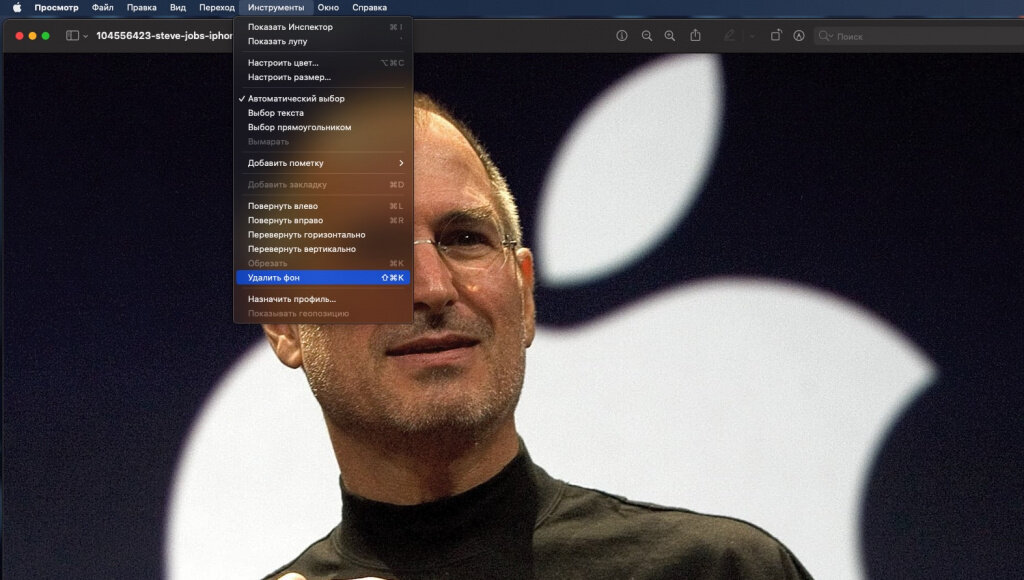Open the Окно menu
This screenshot has height=580, width=1024.
coord(328,8)
